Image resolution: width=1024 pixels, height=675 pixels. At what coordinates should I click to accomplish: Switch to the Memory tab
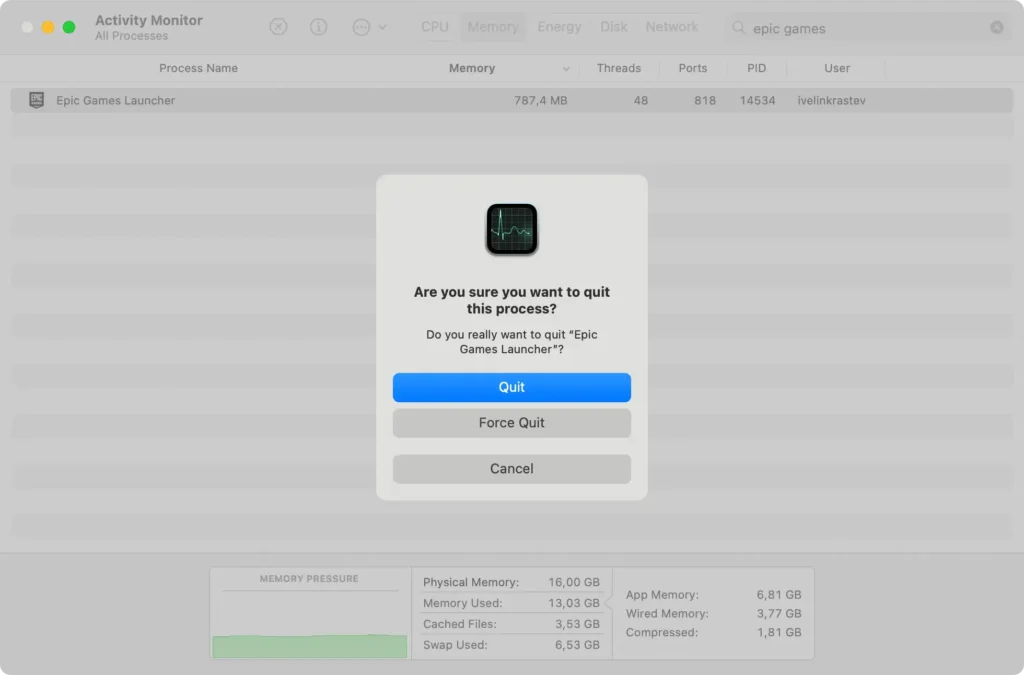coord(493,27)
